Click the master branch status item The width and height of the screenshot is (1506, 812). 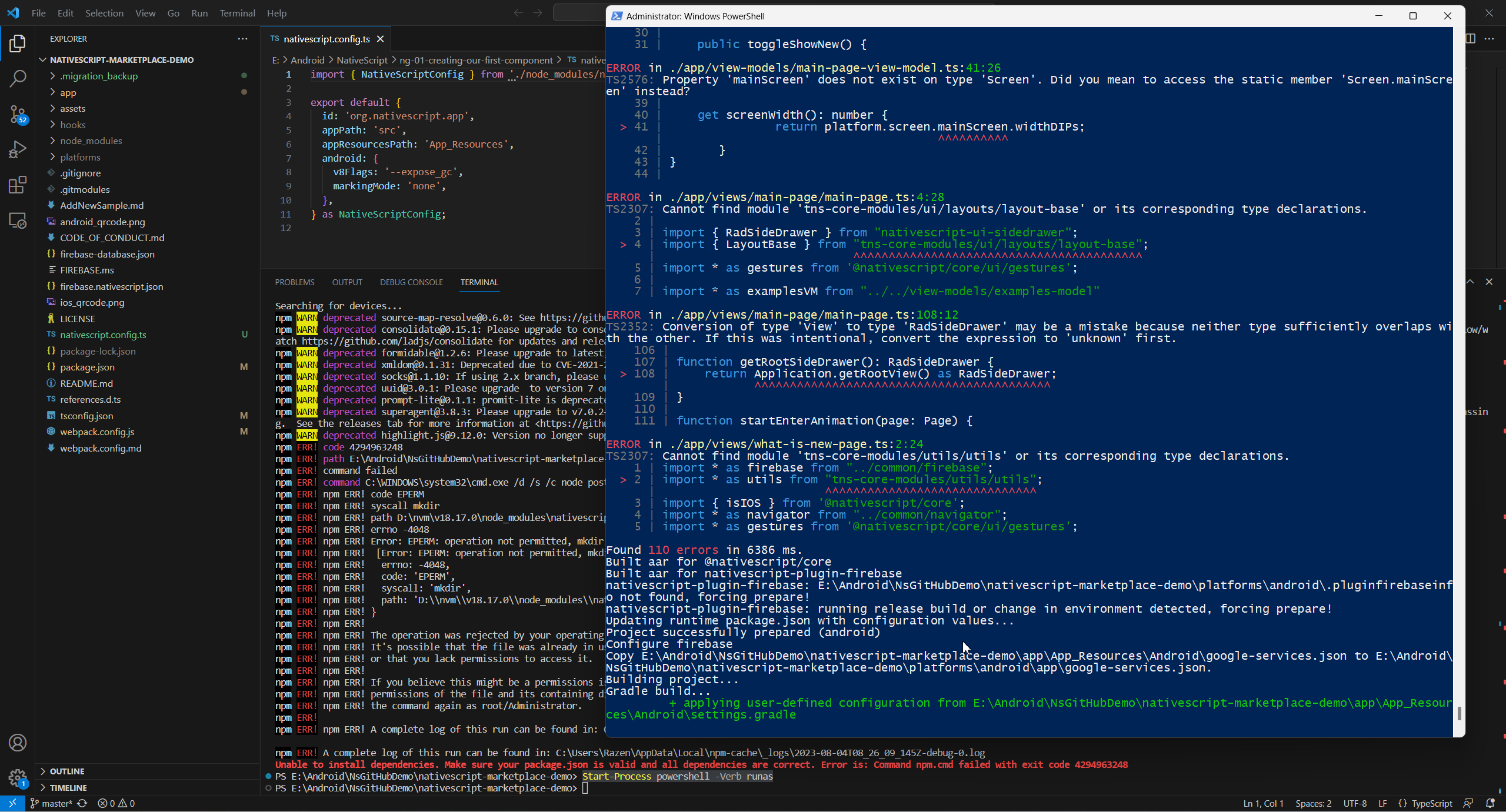[52, 803]
